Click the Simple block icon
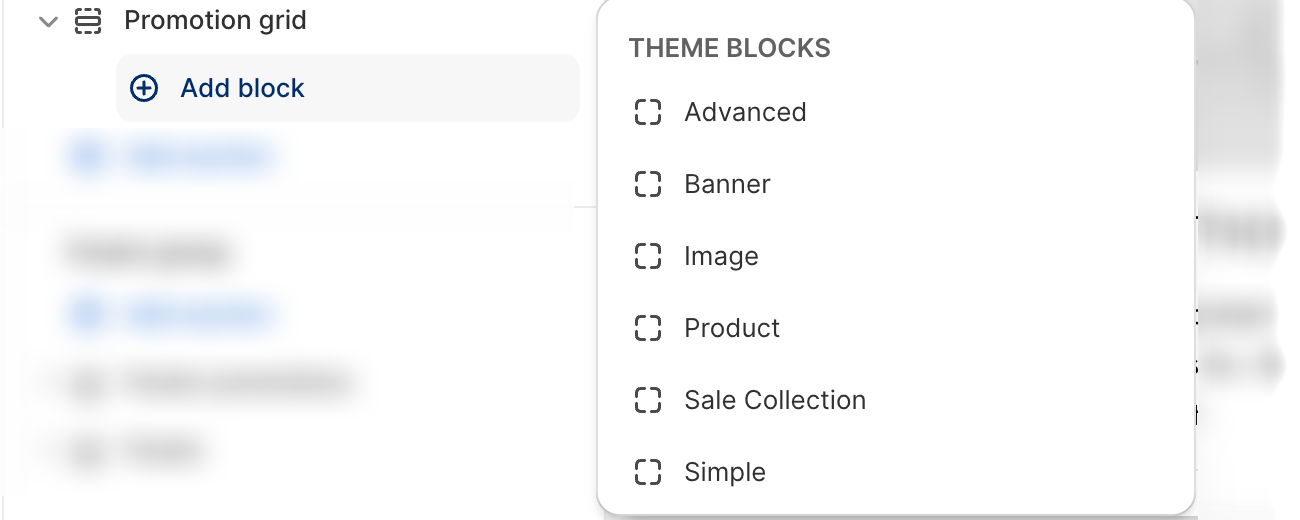 pos(648,472)
